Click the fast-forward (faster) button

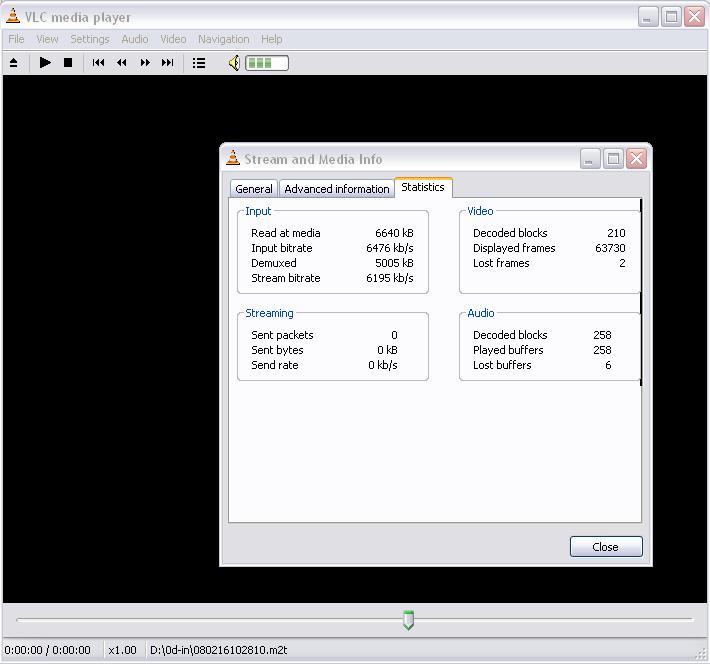point(145,63)
